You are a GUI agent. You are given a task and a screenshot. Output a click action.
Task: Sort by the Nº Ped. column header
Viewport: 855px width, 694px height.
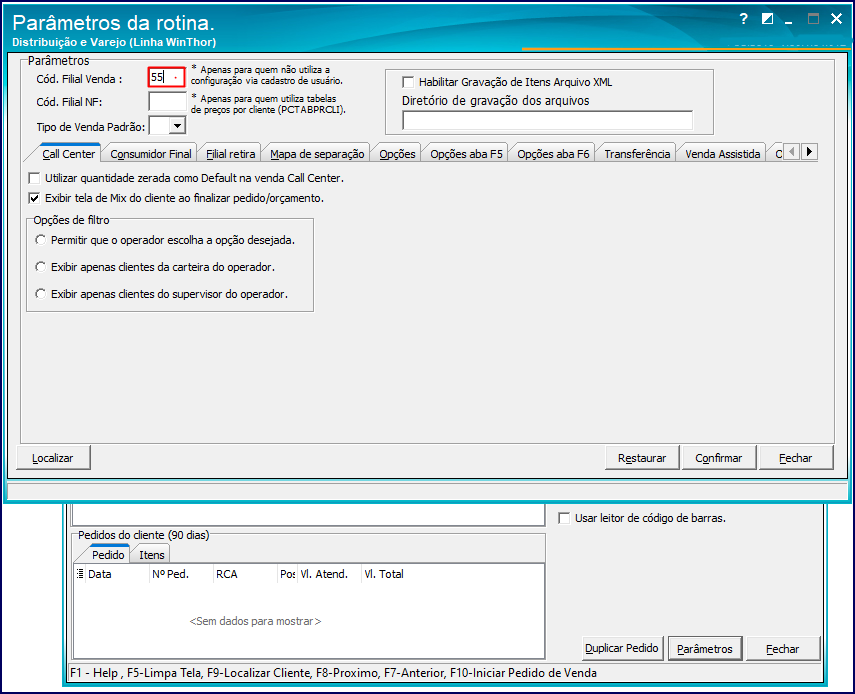[x=181, y=574]
